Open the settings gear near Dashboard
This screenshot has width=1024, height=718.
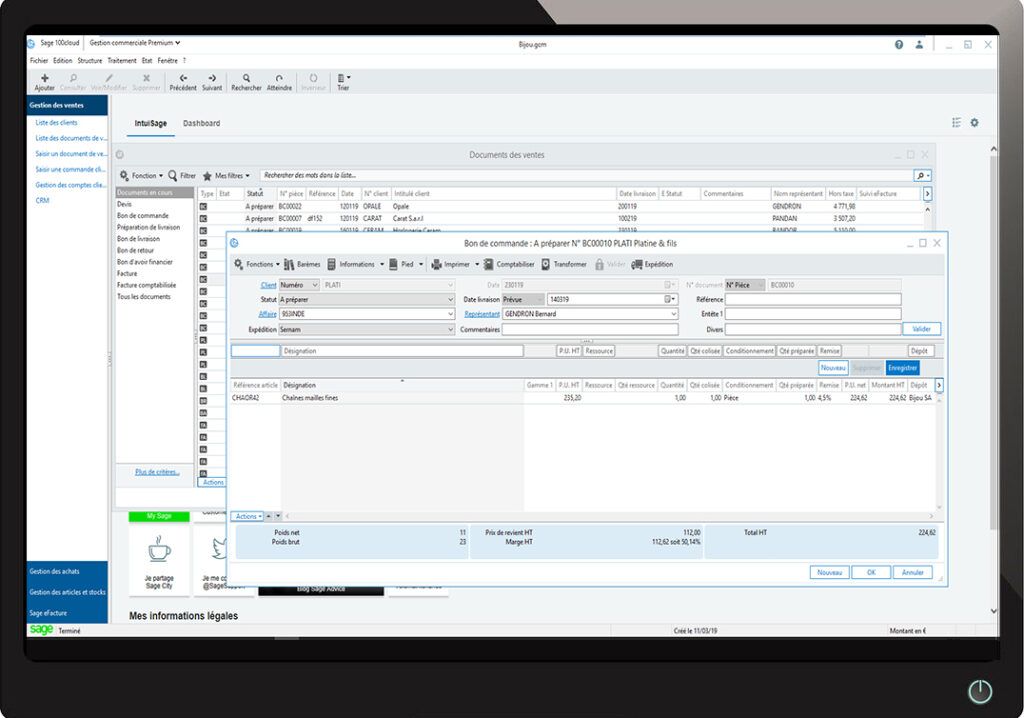click(x=974, y=123)
